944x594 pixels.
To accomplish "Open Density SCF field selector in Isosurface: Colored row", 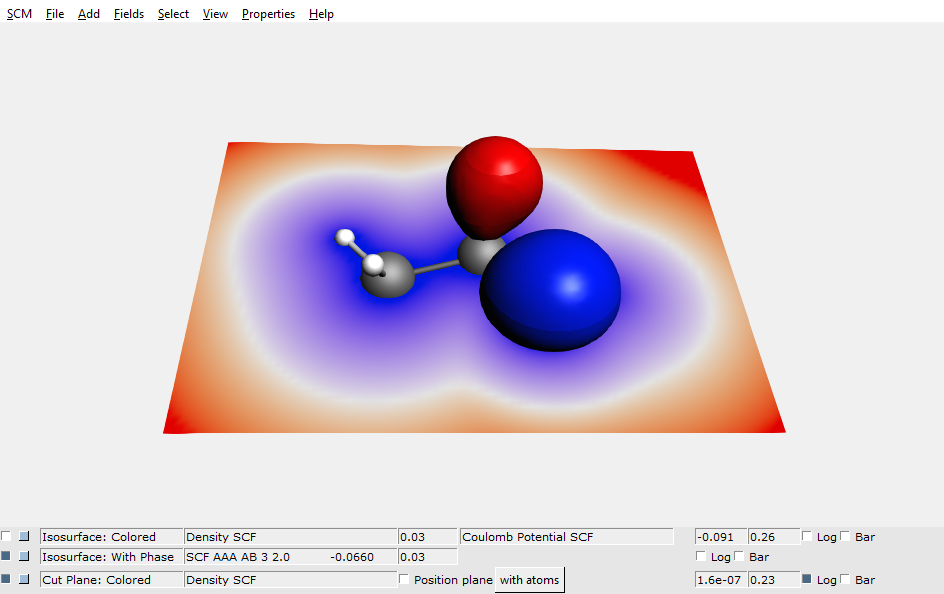I will pyautogui.click(x=290, y=537).
